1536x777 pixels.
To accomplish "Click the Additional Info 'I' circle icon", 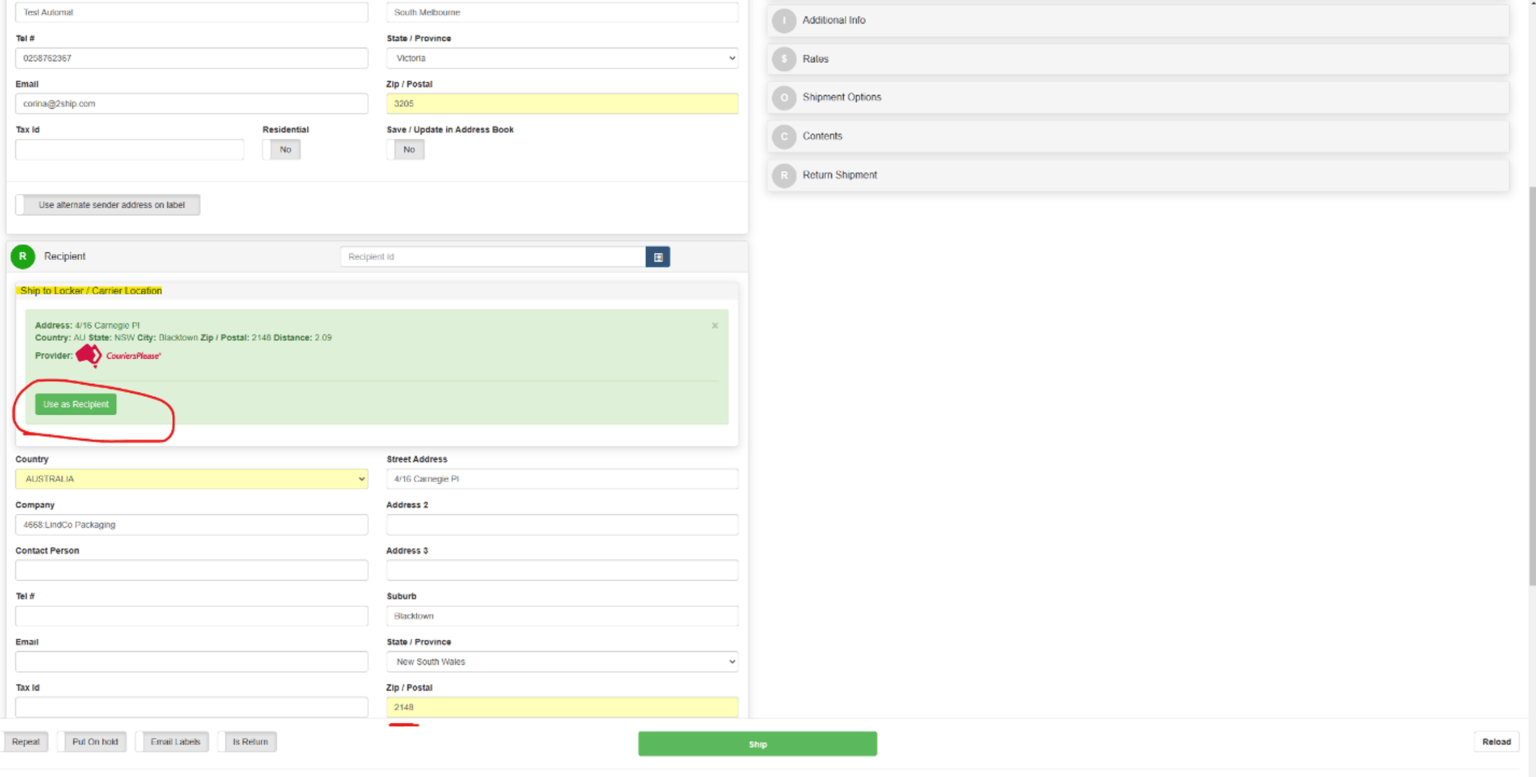I will click(x=784, y=20).
